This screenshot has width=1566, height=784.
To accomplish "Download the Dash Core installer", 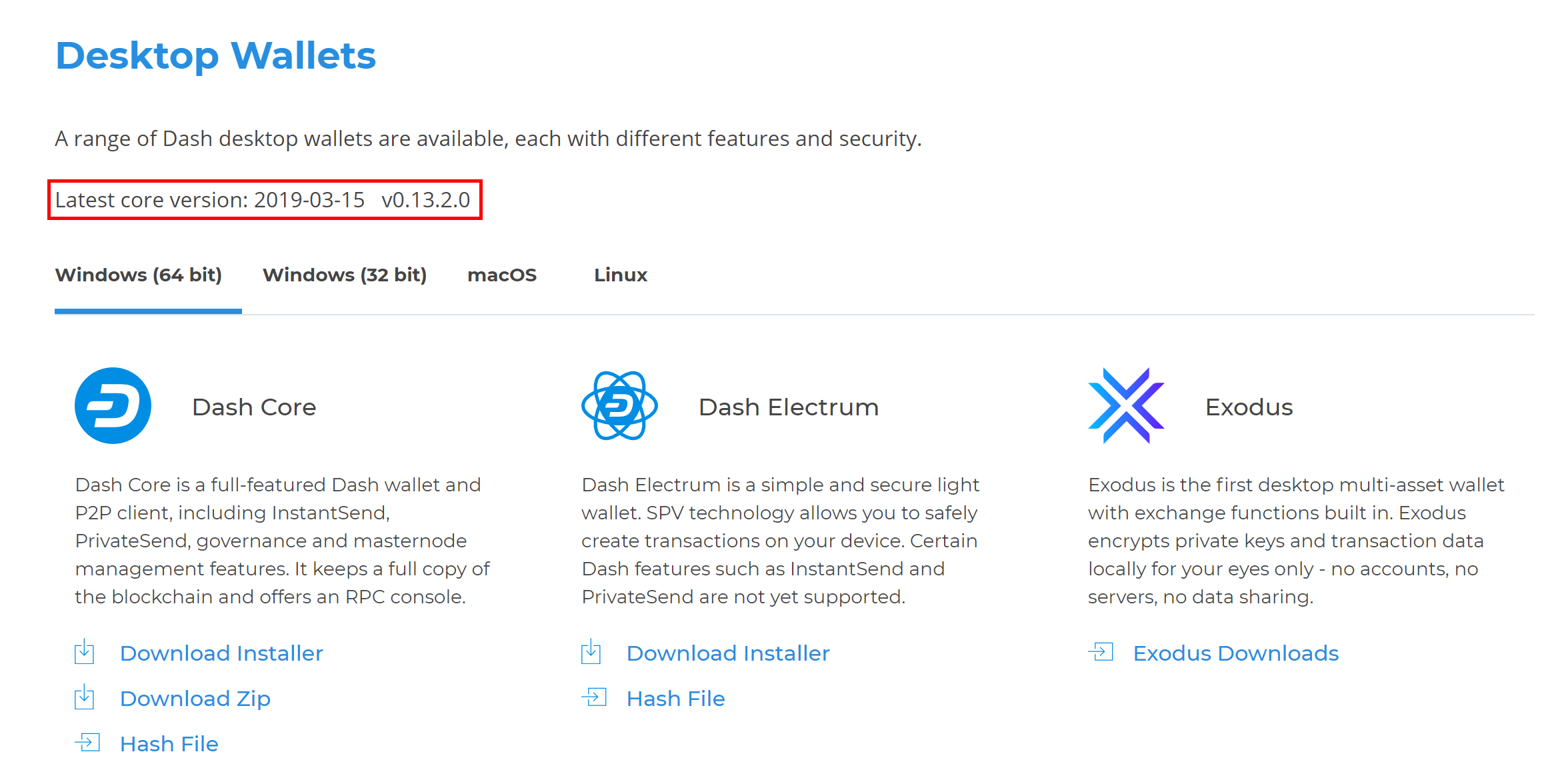I will (221, 653).
